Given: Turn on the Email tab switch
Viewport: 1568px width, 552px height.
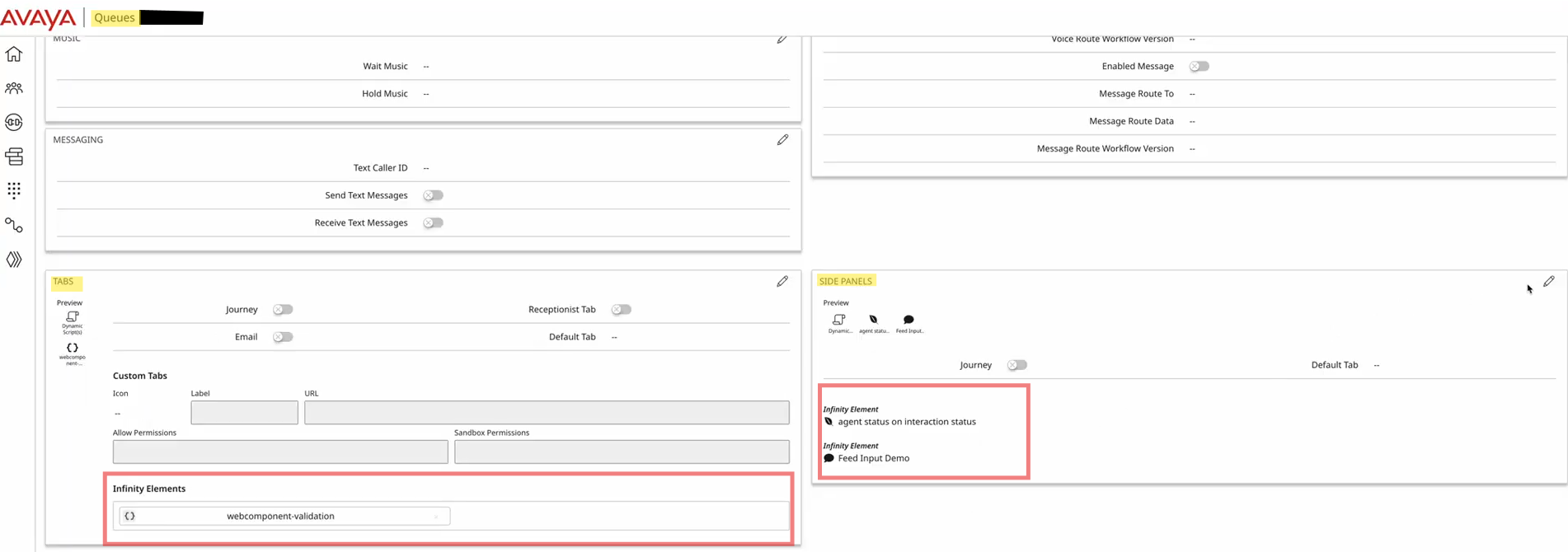Looking at the screenshot, I should (283, 337).
